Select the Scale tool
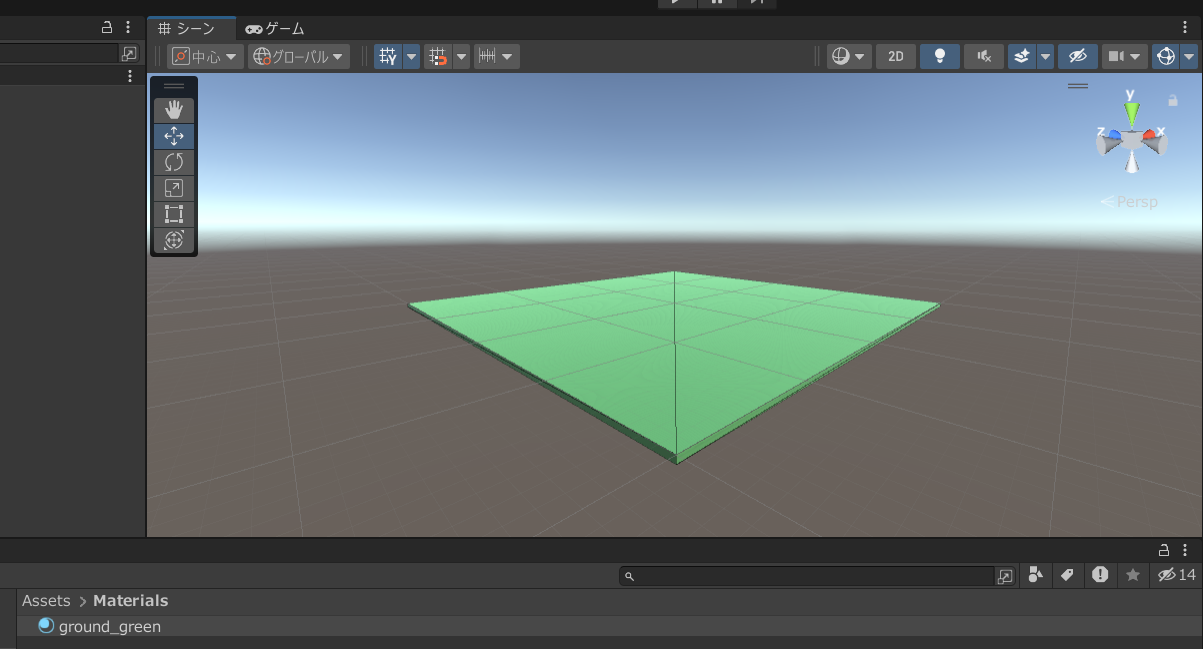The image size is (1203, 649). [174, 188]
